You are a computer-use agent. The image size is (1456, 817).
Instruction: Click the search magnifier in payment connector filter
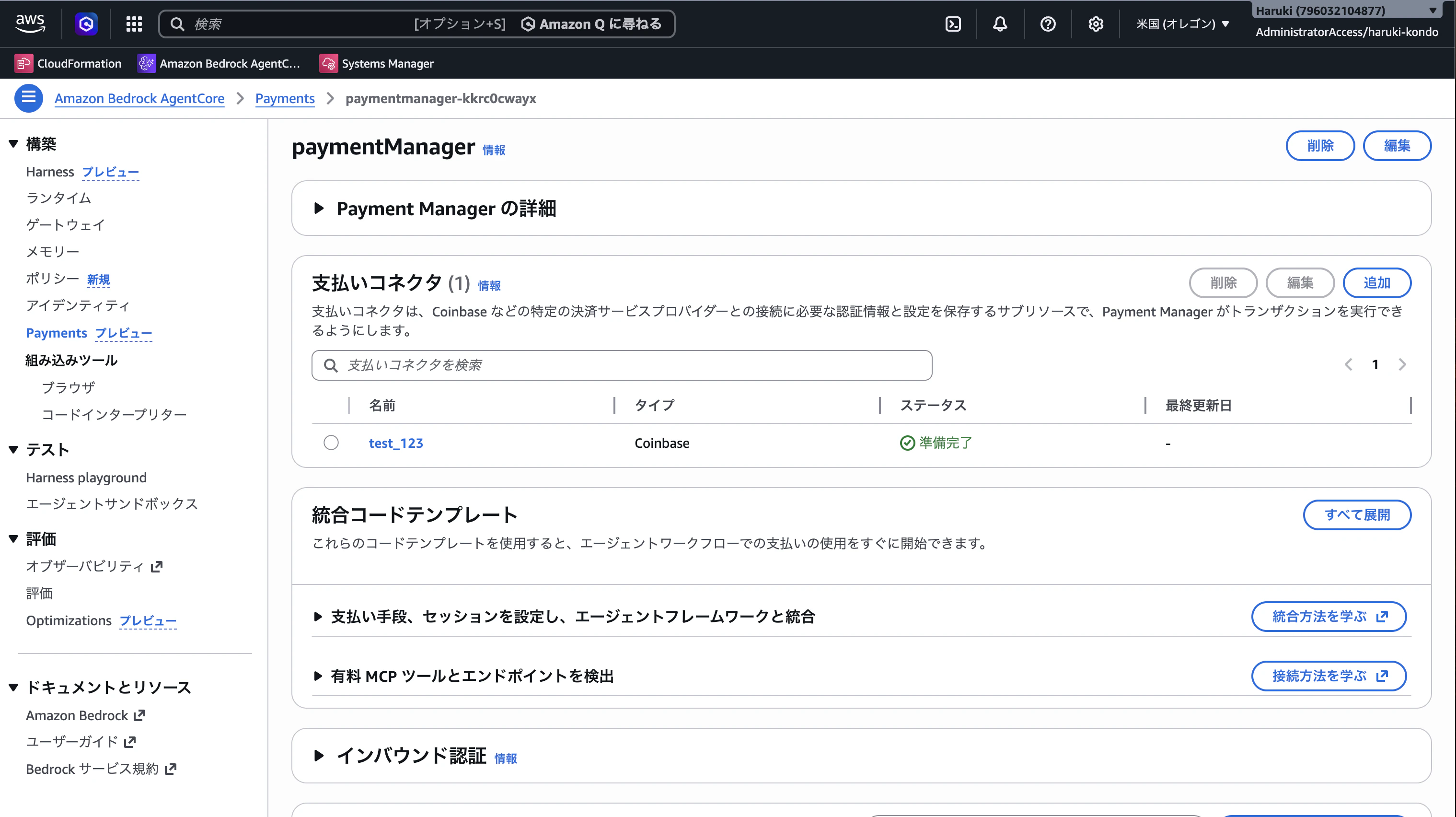point(331,365)
